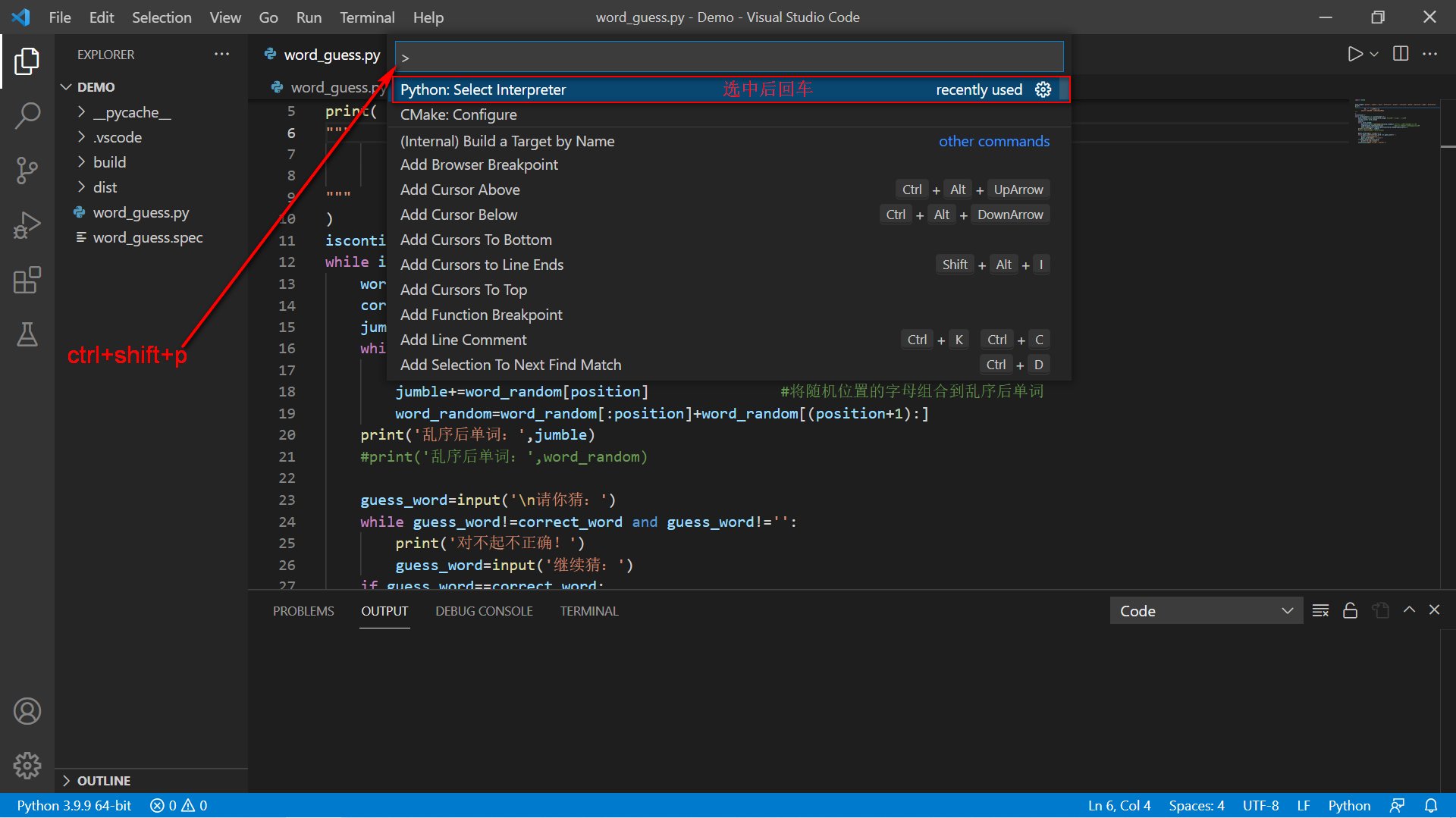Open the Accounts icon in the activity bar

(27, 711)
